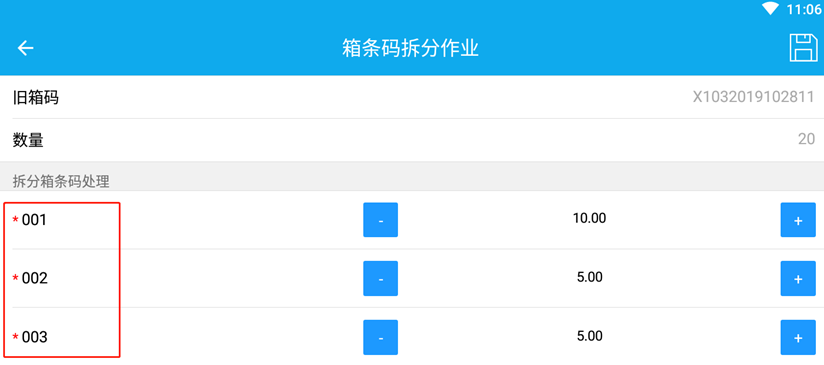Tap the 11:06 clock in status bar
The image size is (824, 365).
(803, 9)
